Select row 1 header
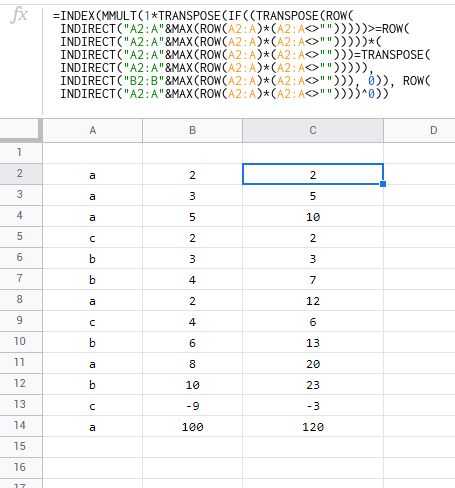The height and width of the screenshot is (488, 455). pos(21,153)
